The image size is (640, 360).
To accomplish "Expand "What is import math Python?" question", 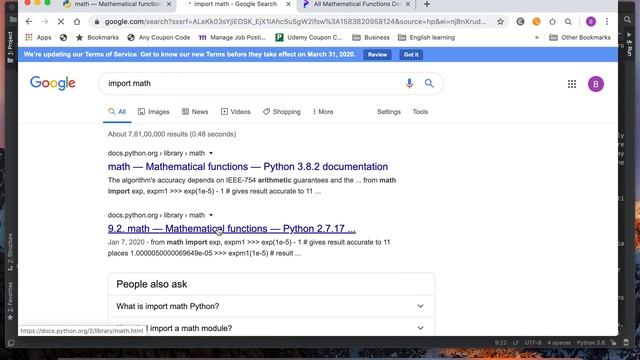I will click(271, 306).
